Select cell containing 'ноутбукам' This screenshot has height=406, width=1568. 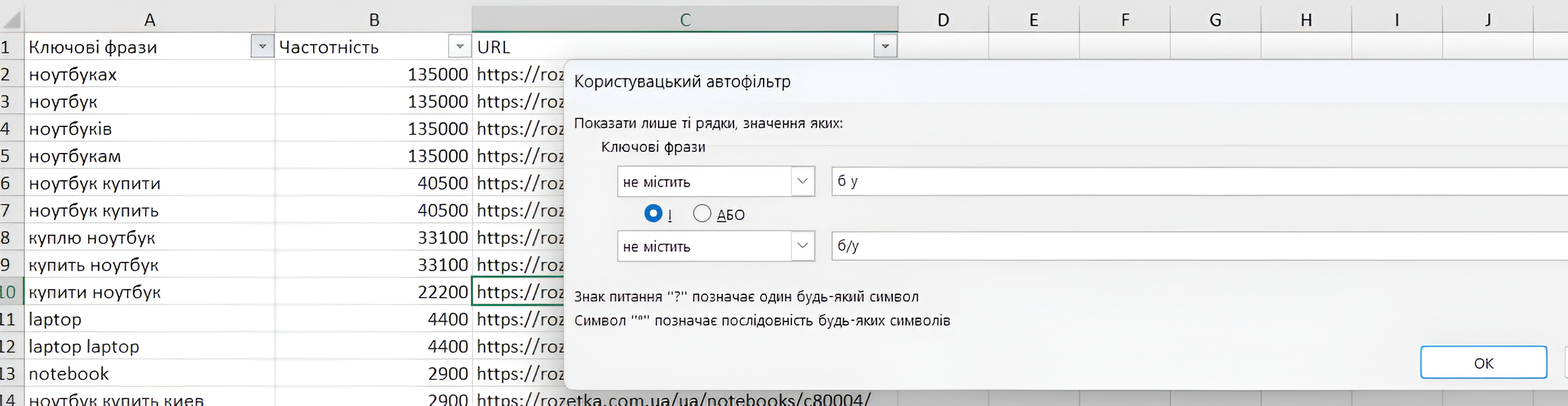tap(150, 155)
